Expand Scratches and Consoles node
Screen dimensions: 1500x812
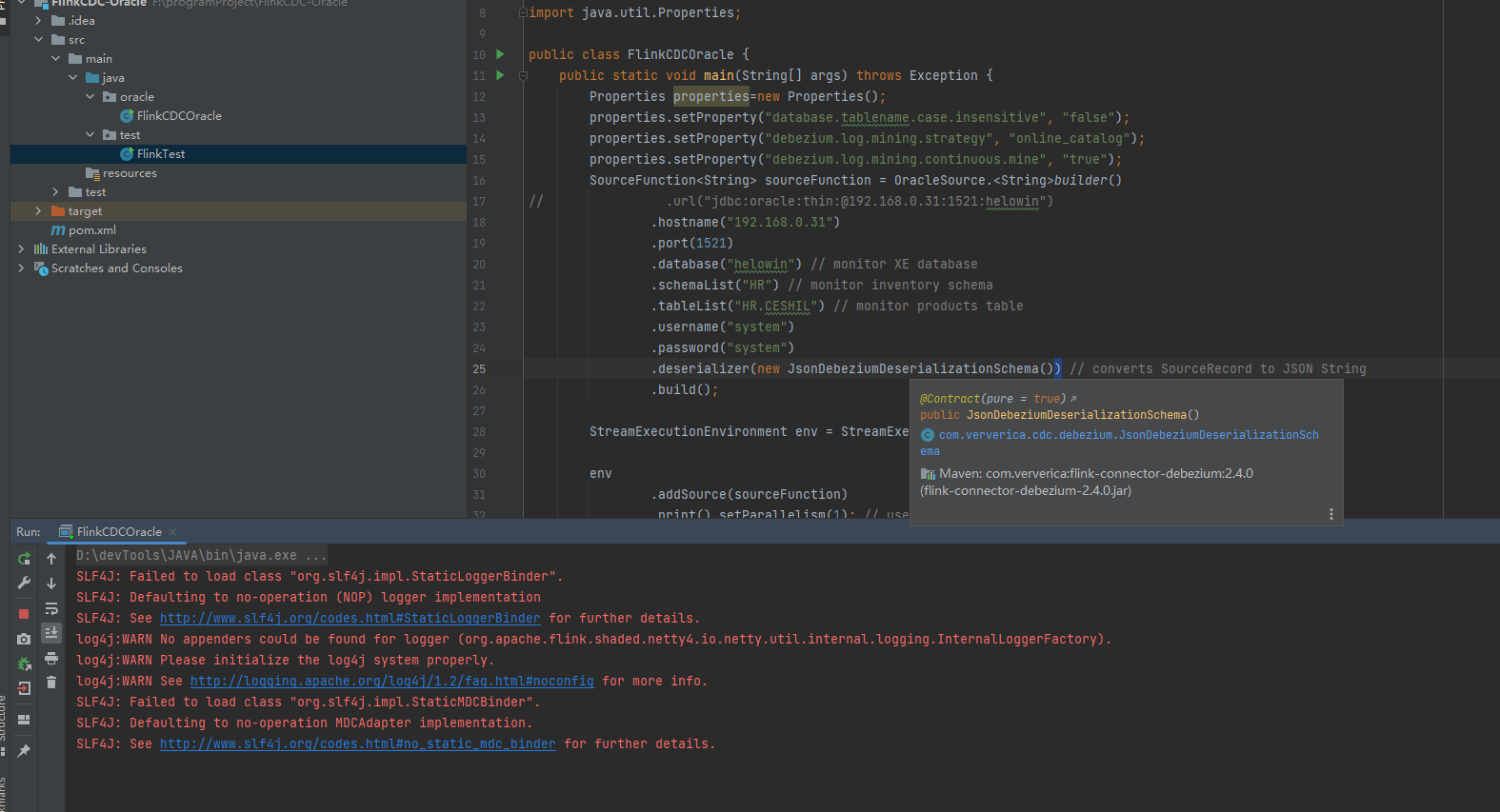[21, 267]
